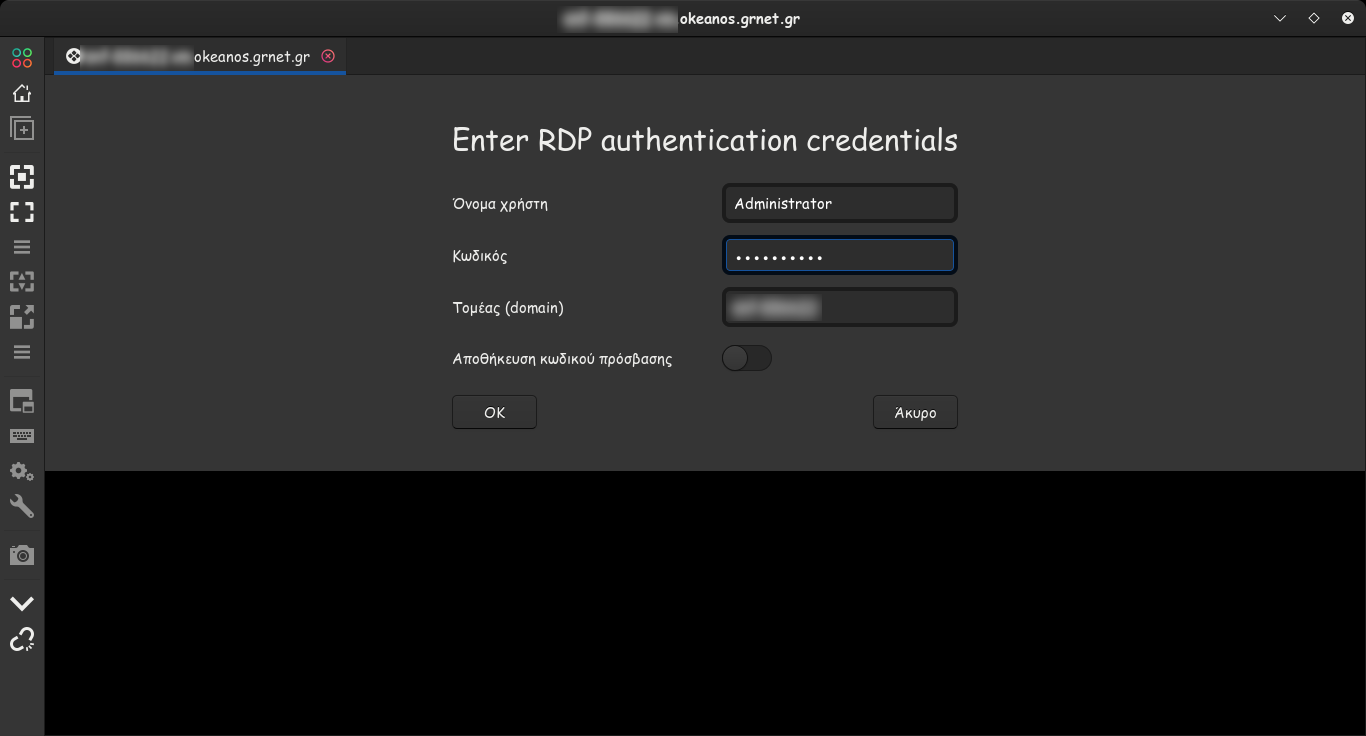Click the "Τομέας (domain)" label
The image size is (1366, 736).
click(x=508, y=308)
